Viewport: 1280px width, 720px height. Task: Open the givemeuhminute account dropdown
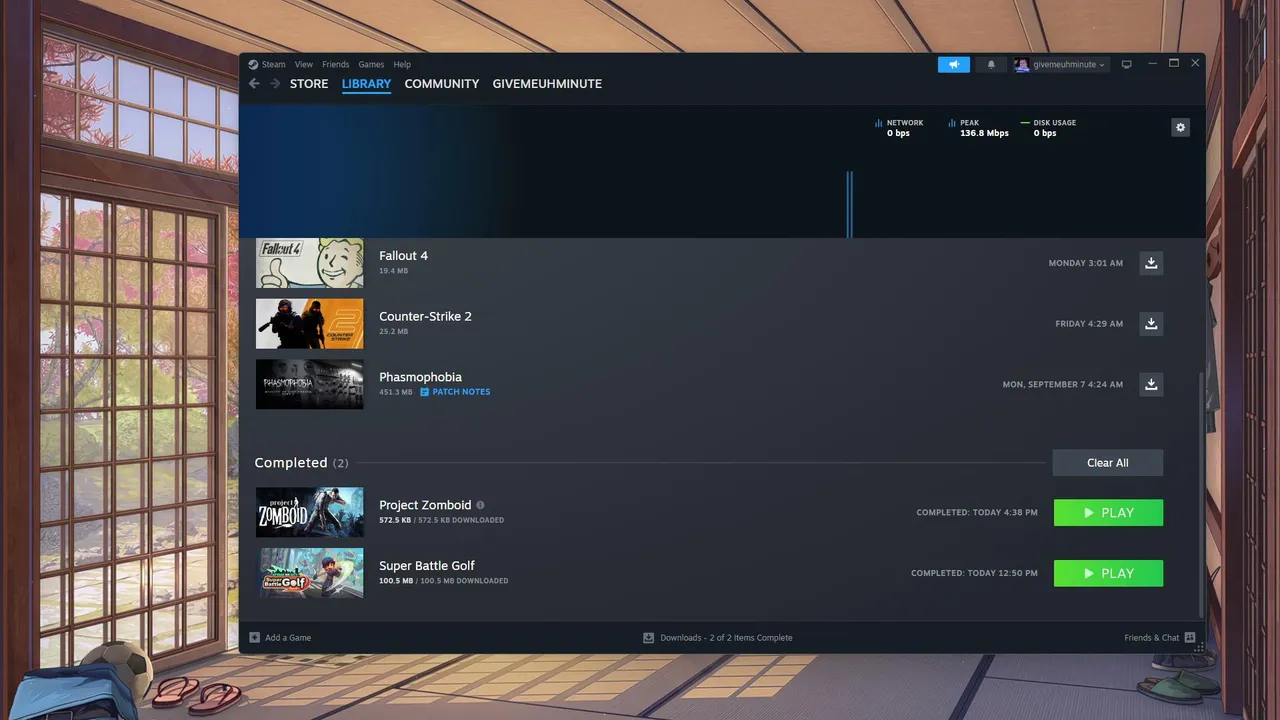pos(1061,64)
